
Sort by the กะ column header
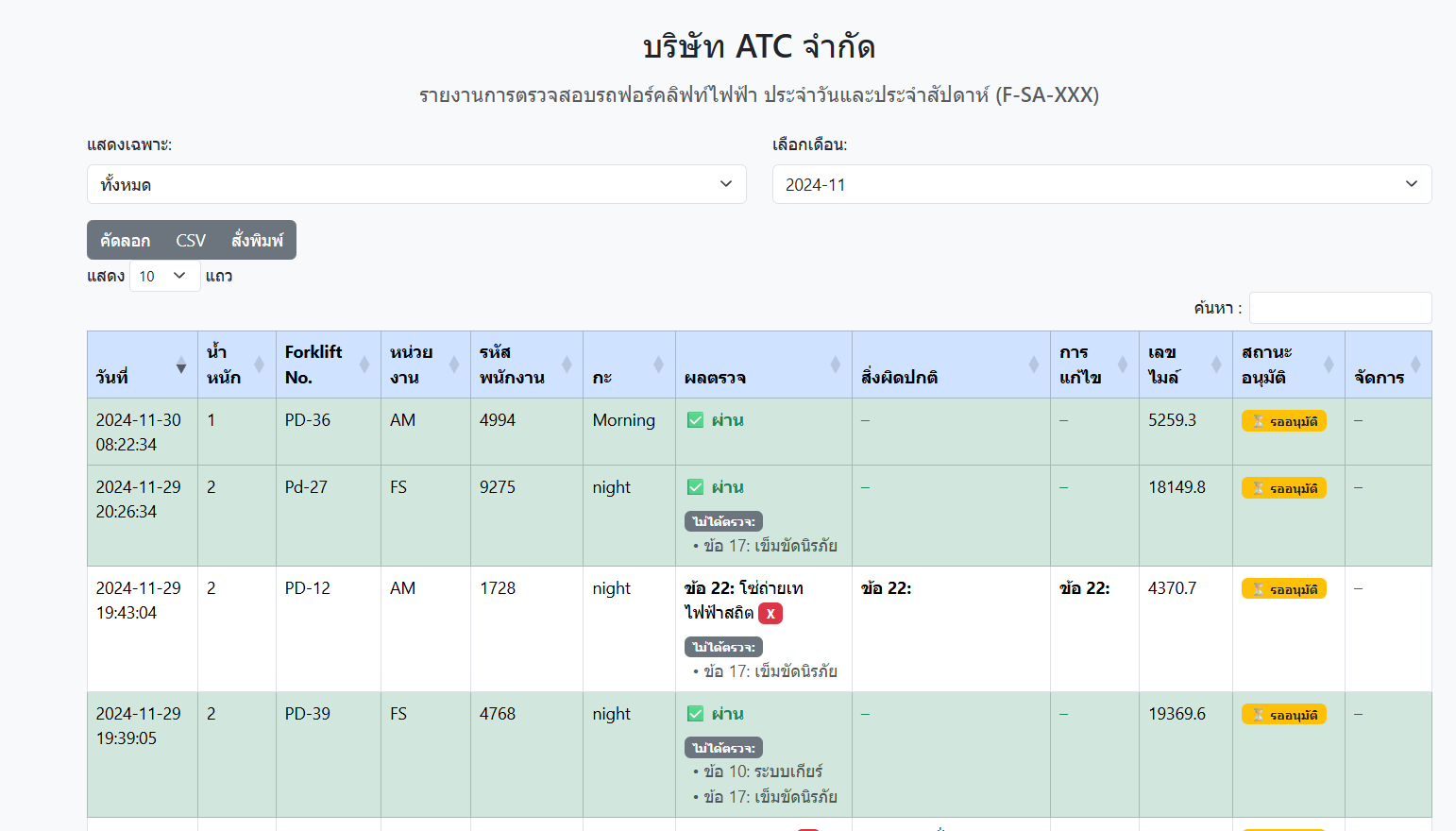click(x=629, y=365)
